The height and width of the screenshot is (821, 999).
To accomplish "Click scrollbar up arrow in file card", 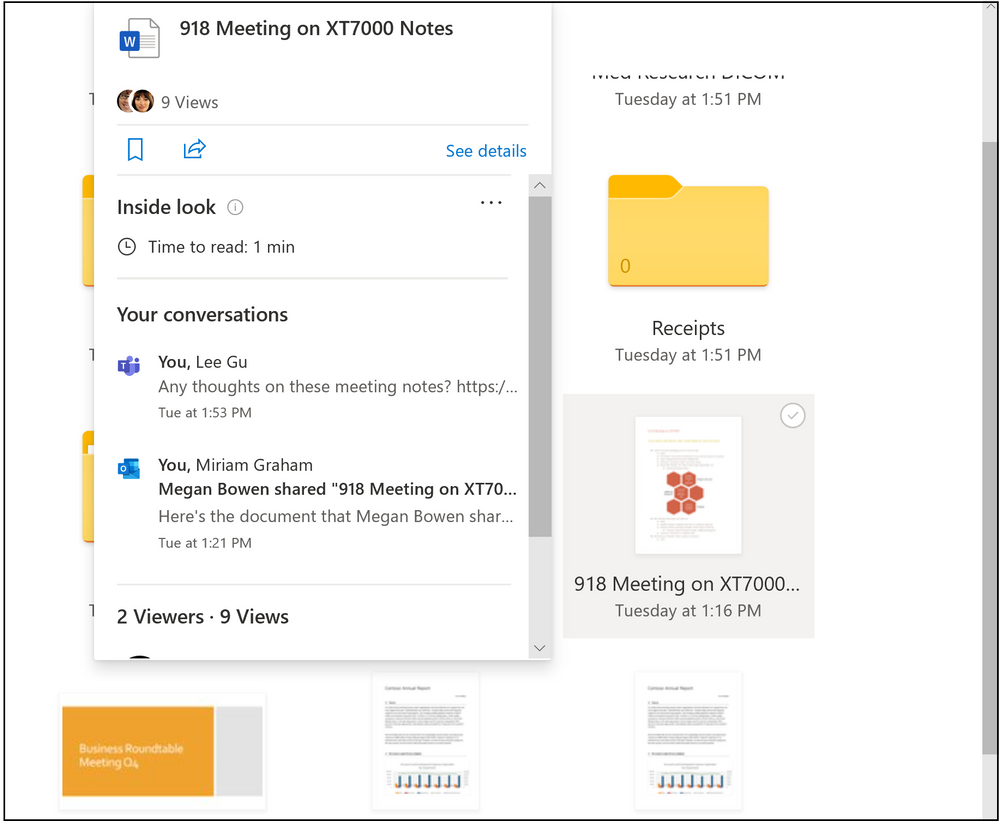I will (540, 186).
